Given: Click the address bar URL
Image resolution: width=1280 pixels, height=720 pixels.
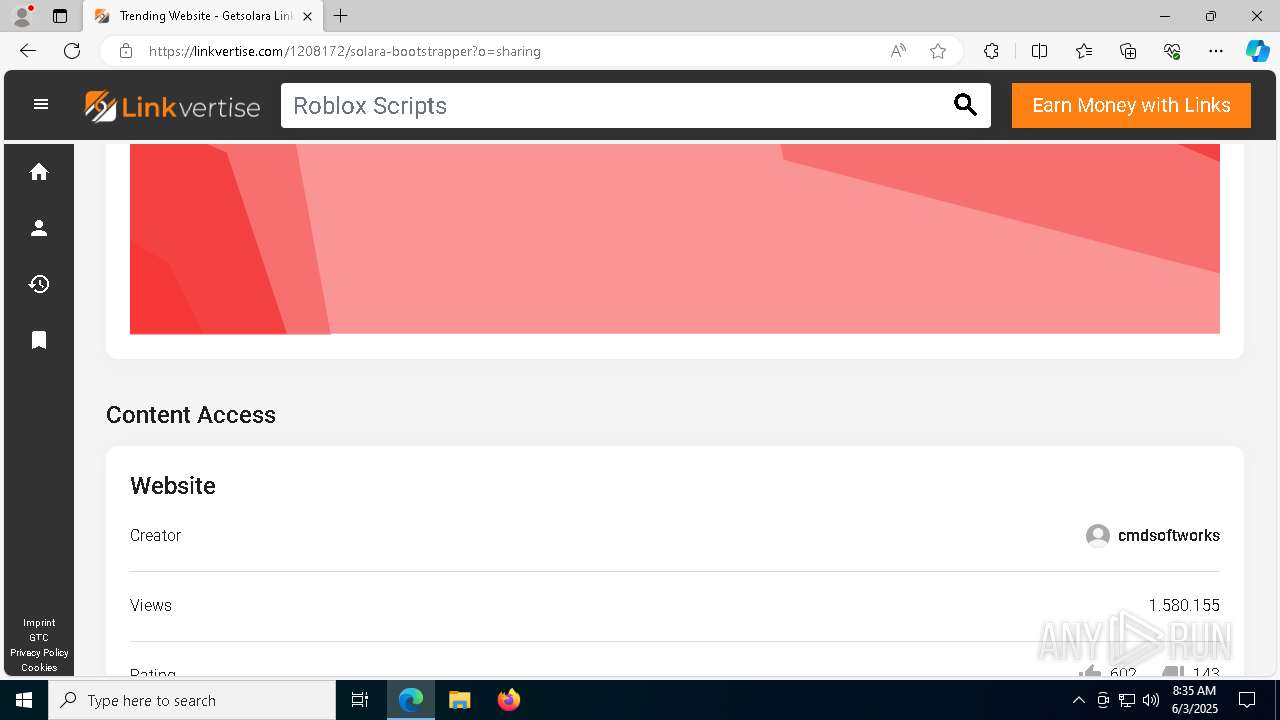Looking at the screenshot, I should click(345, 51).
